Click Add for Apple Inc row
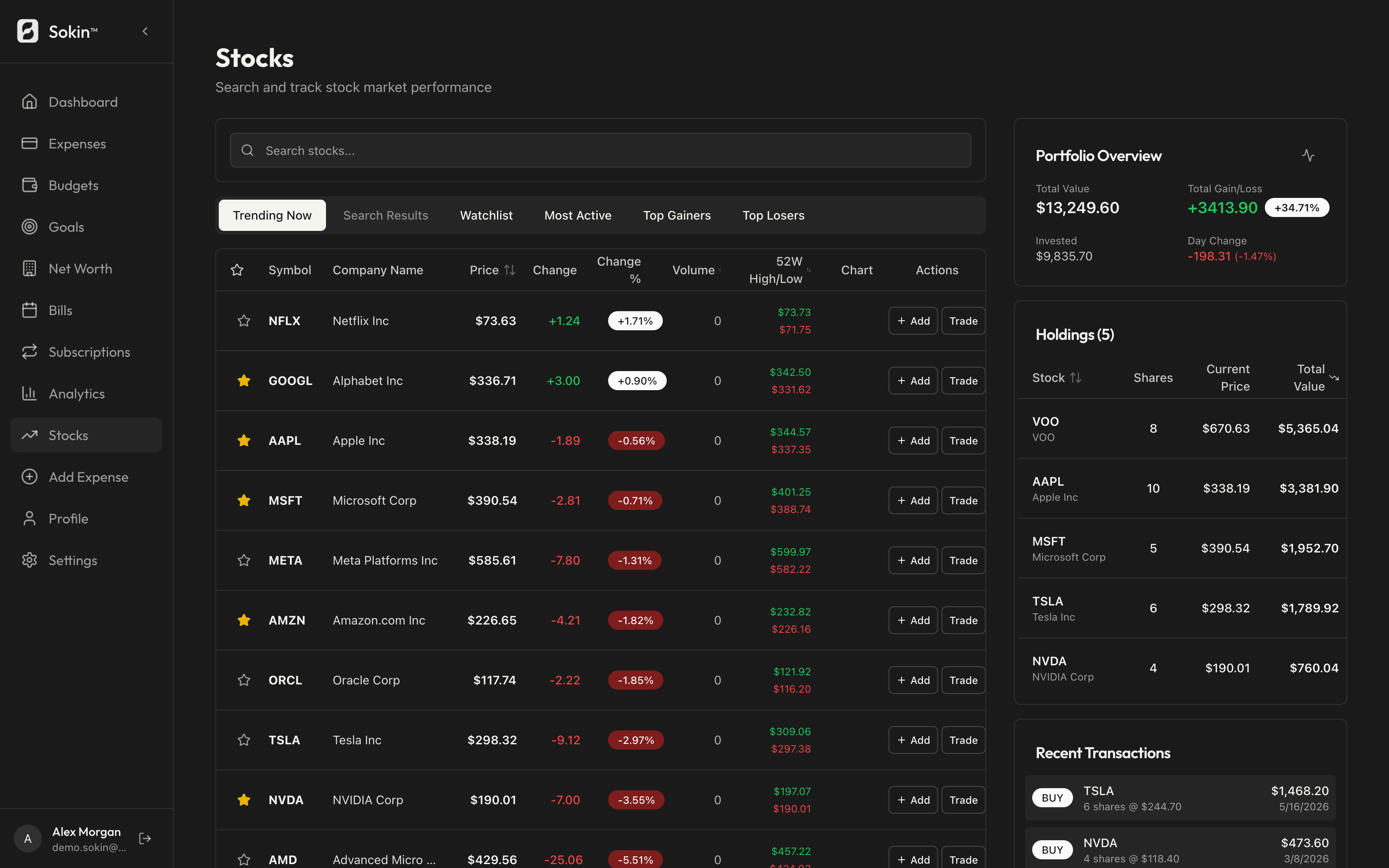Screen dimensions: 1389x868 pyautogui.click(x=913, y=441)
